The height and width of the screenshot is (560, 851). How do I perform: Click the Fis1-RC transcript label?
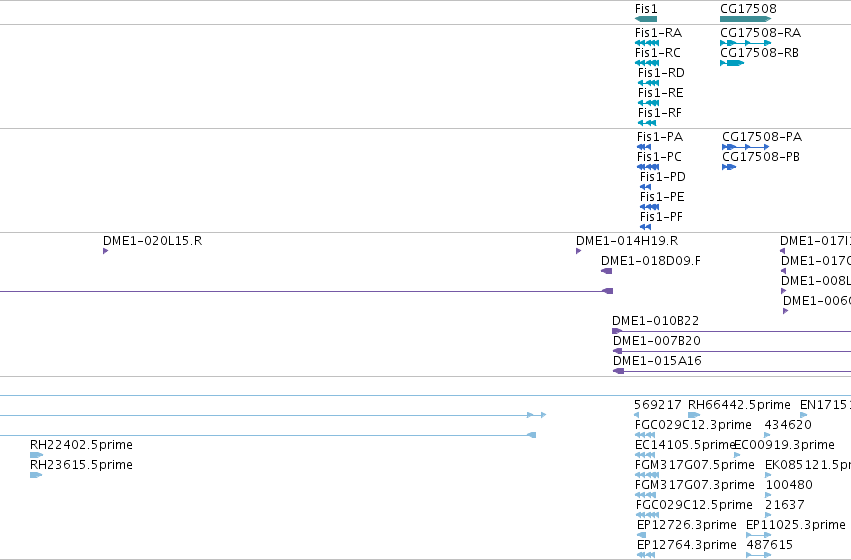click(657, 53)
